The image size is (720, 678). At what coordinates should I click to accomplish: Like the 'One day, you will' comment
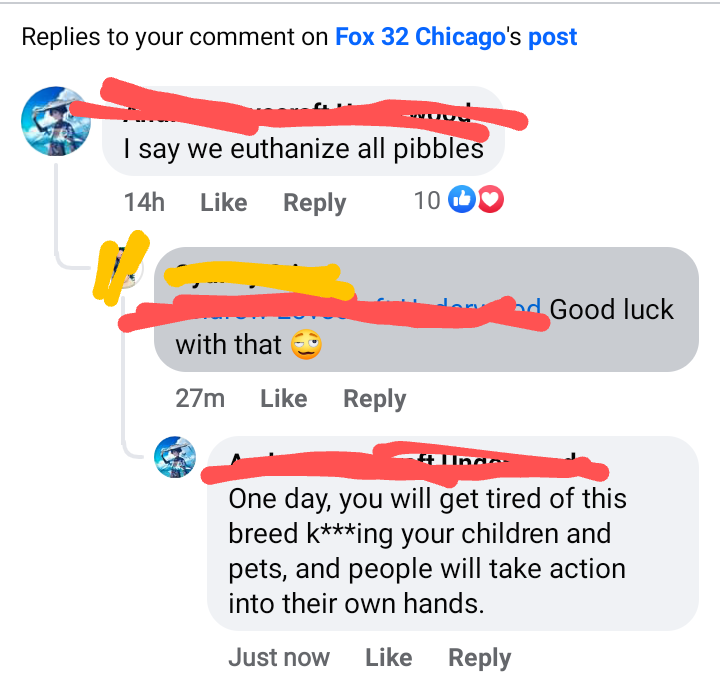pos(388,657)
